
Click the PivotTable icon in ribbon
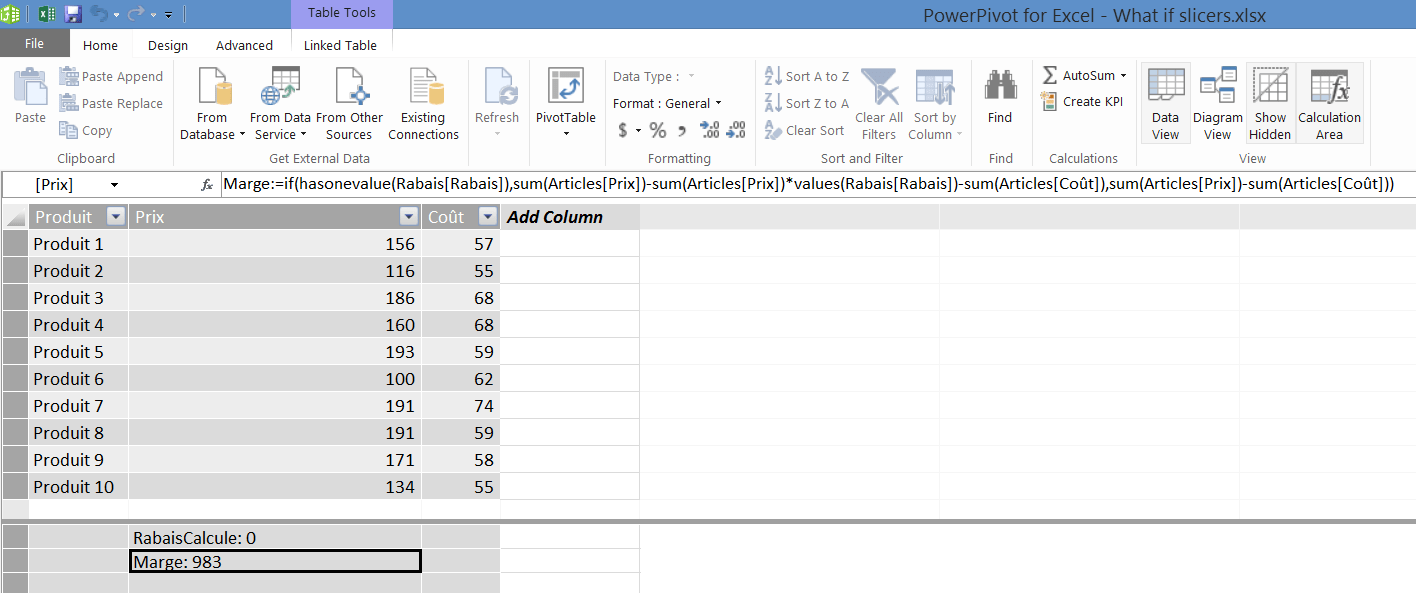pyautogui.click(x=565, y=87)
